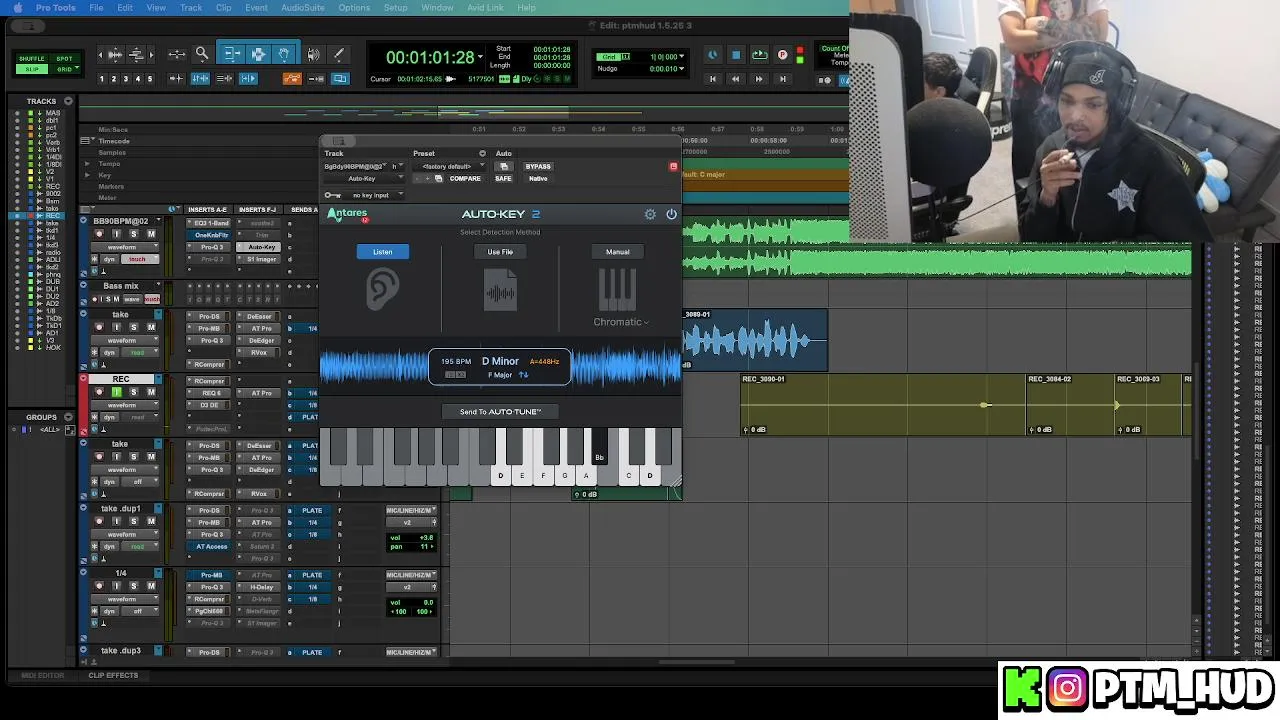Open the Track menu
The height and width of the screenshot is (720, 1280).
(191, 7)
